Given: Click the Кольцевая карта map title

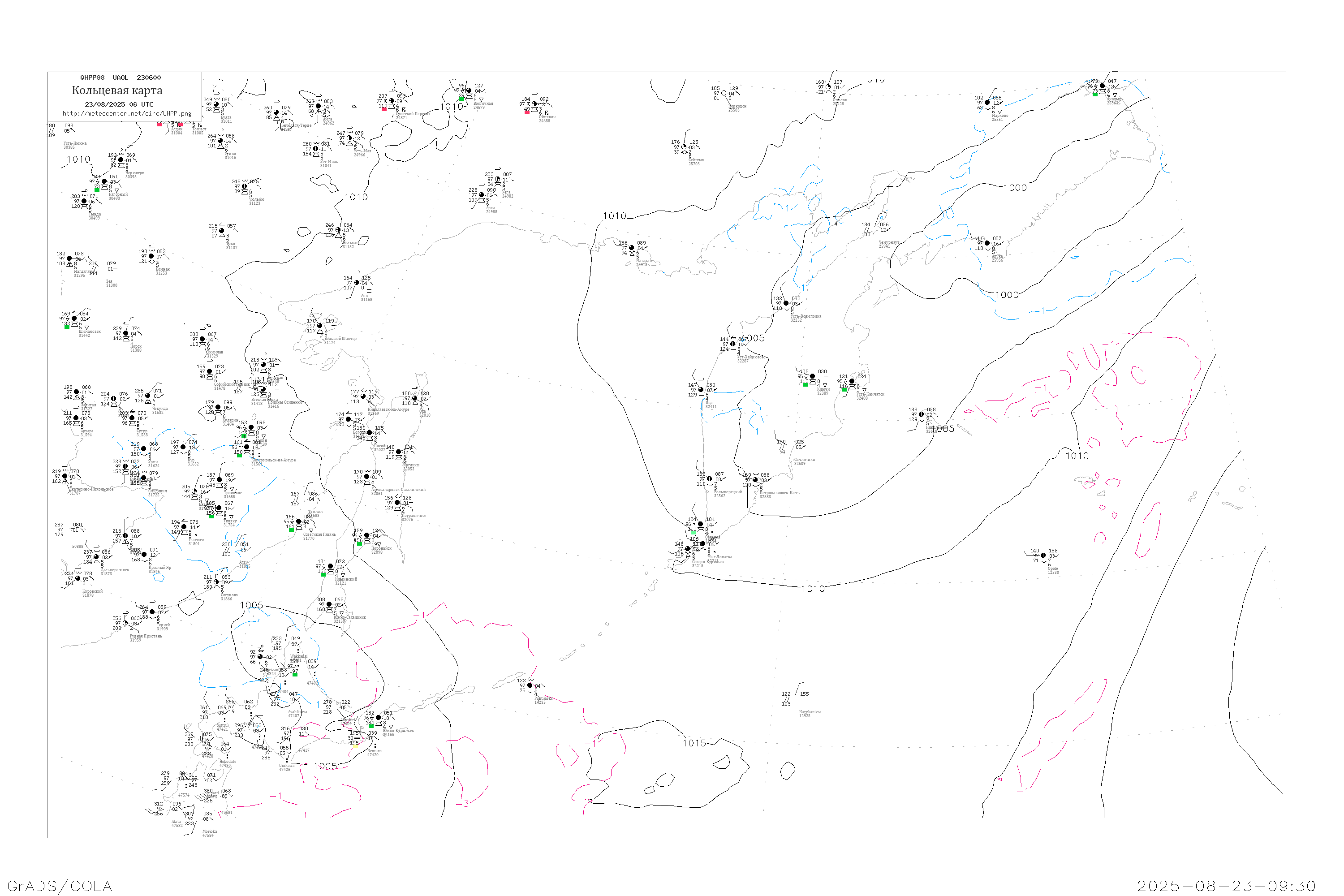Looking at the screenshot, I should tap(117, 90).
